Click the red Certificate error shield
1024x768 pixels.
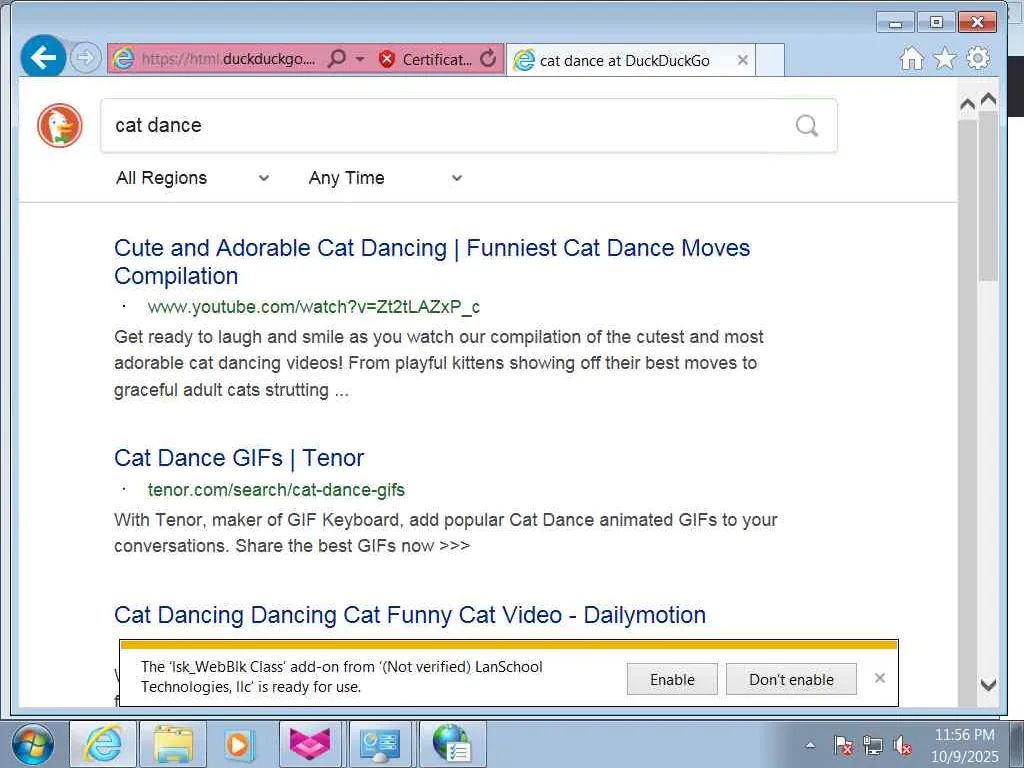coord(387,59)
